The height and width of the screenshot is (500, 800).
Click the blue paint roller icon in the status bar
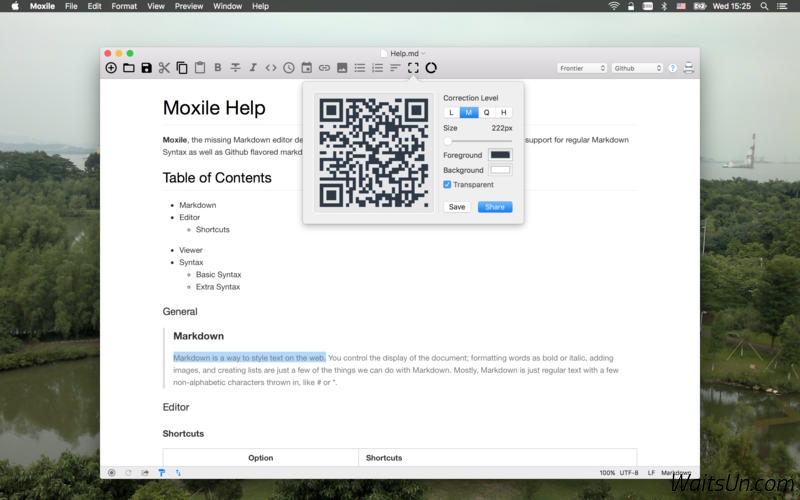162,473
